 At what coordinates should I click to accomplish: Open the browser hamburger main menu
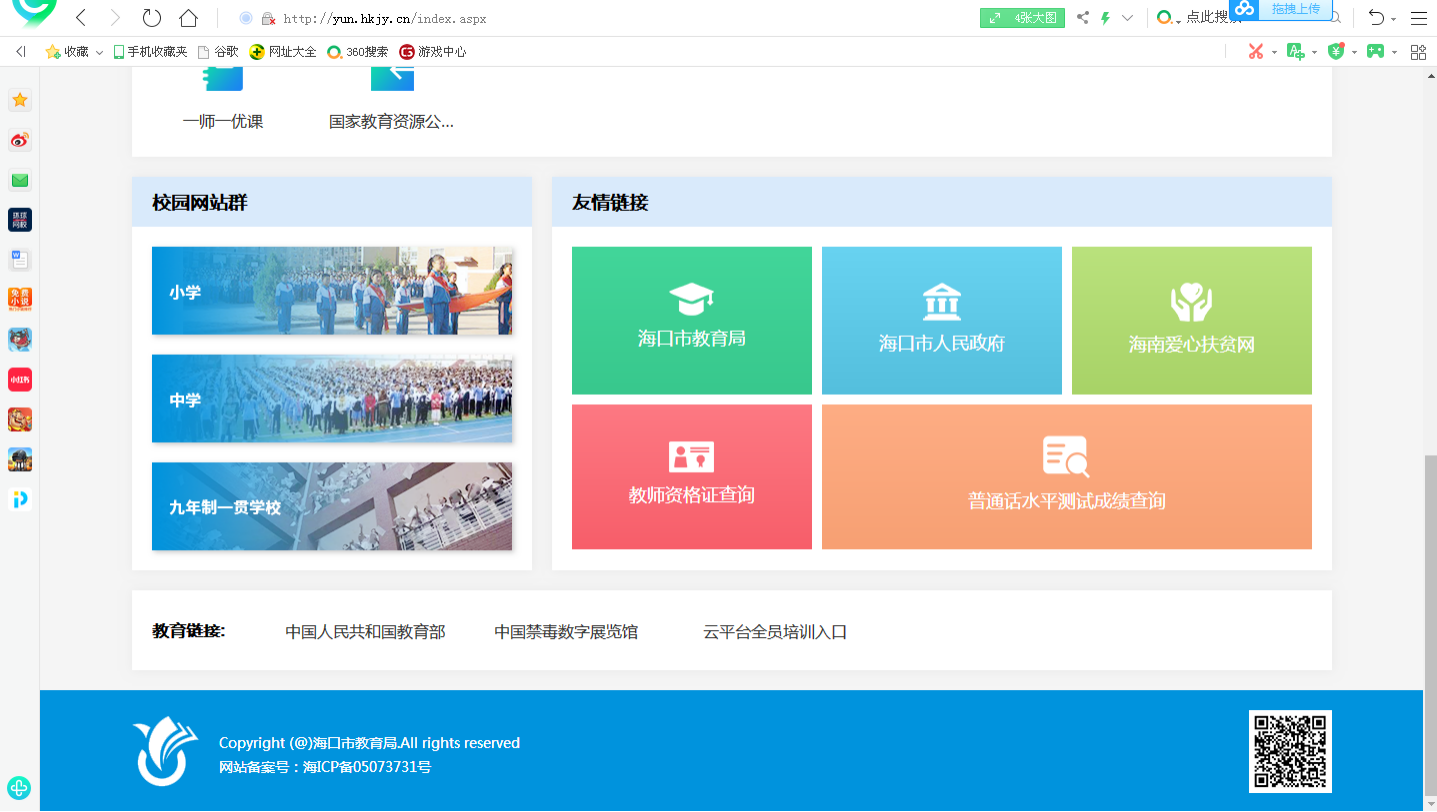pos(1419,18)
